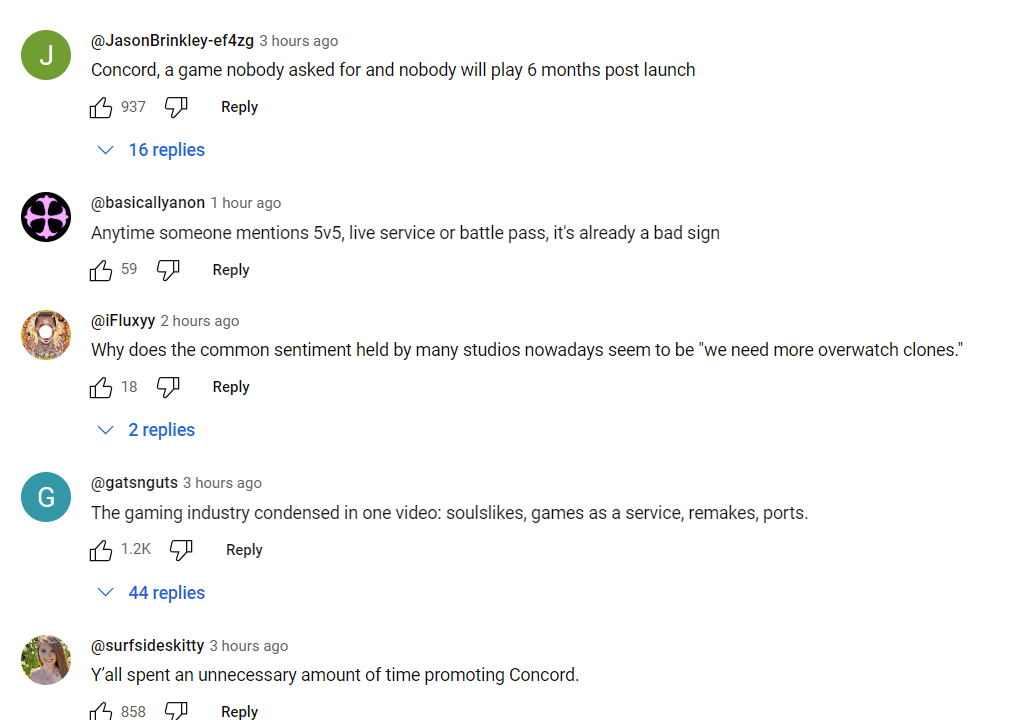Dislike iFluxyy's overwatch clones comment
Viewport: 1009px width, 720px height.
coord(168,387)
